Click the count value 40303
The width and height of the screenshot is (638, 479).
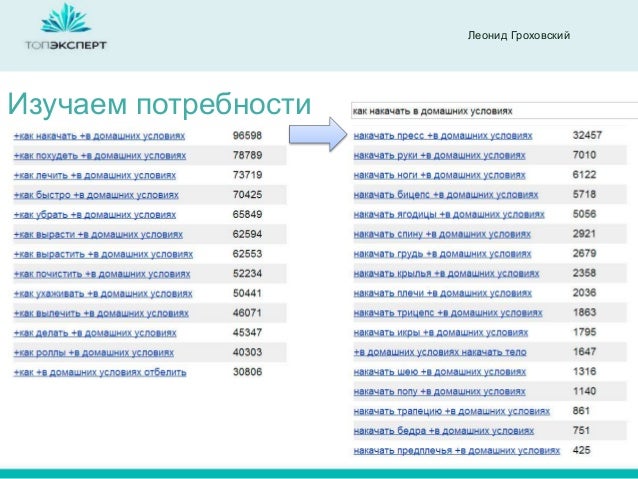pyautogui.click(x=247, y=352)
